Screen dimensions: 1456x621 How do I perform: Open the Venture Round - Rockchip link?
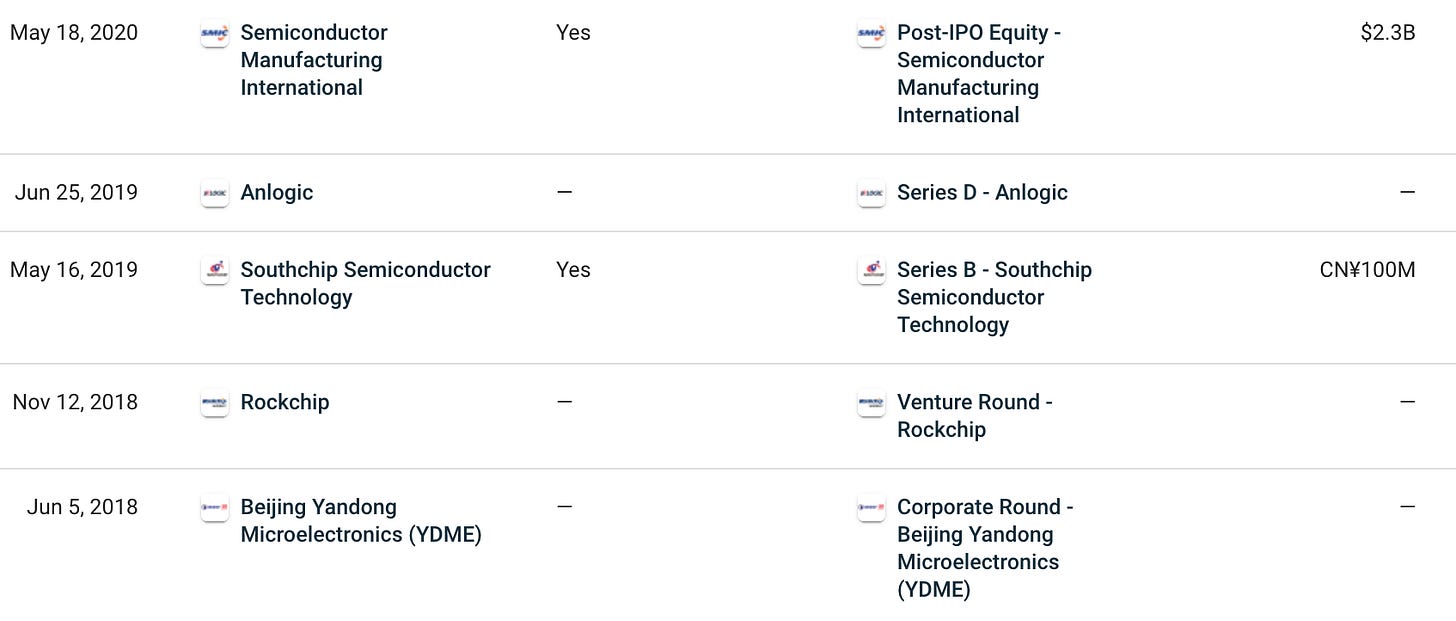[x=974, y=416]
